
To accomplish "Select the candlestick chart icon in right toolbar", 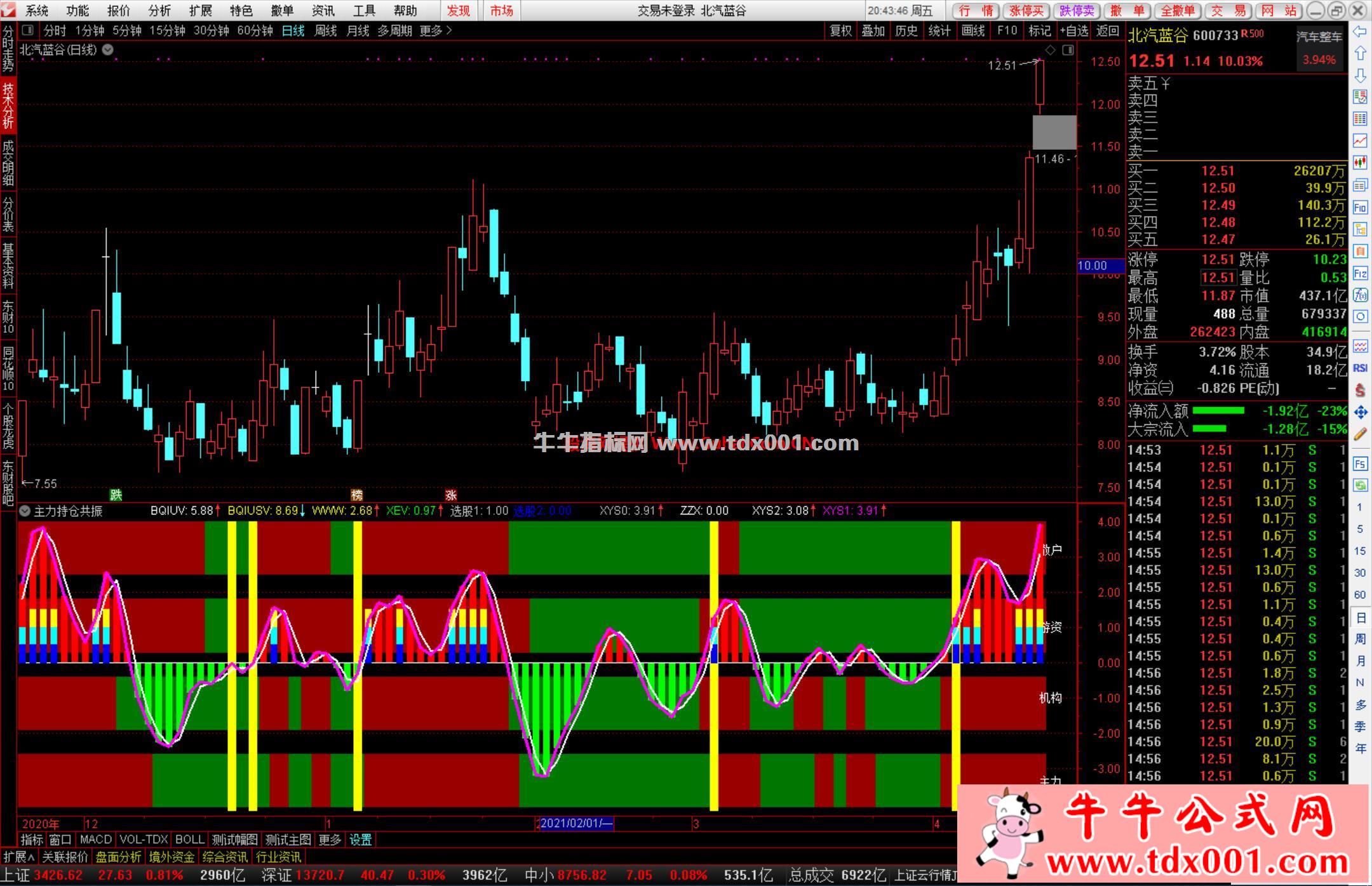I will [1360, 163].
